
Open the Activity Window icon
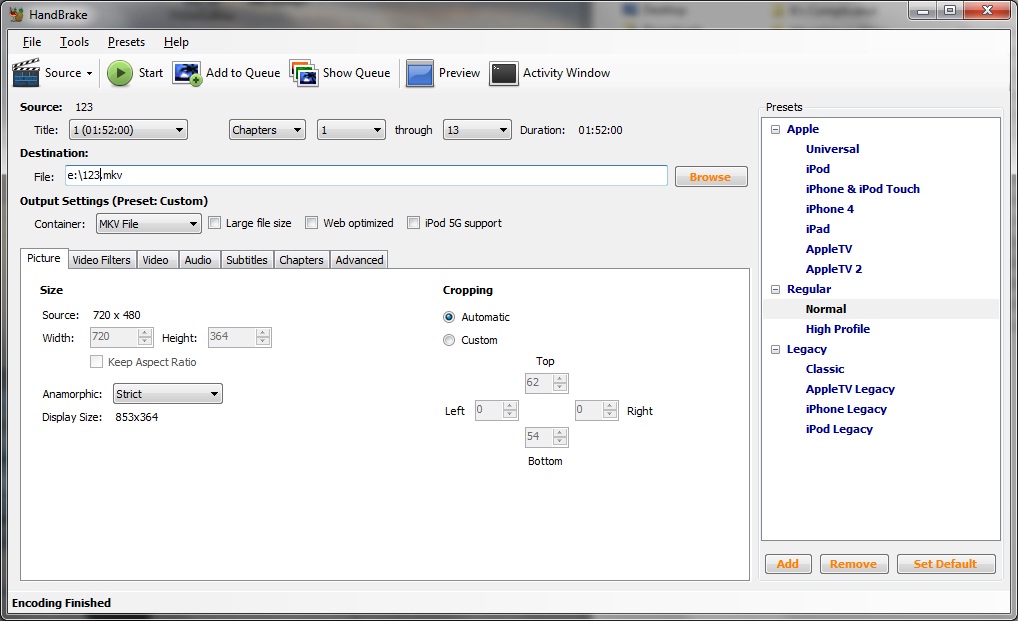click(504, 73)
